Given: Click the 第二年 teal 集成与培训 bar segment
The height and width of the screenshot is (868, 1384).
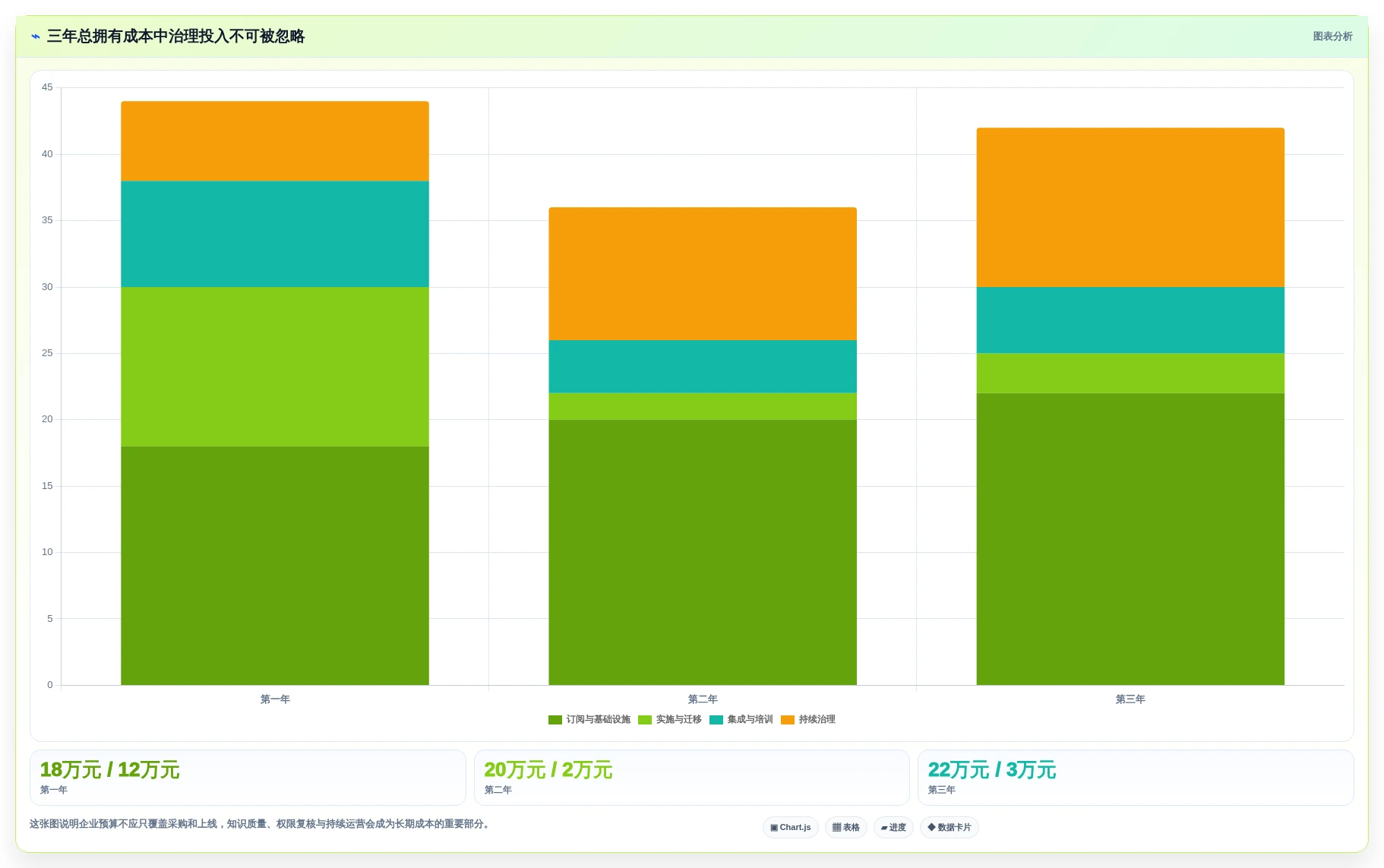Looking at the screenshot, I should (x=703, y=367).
